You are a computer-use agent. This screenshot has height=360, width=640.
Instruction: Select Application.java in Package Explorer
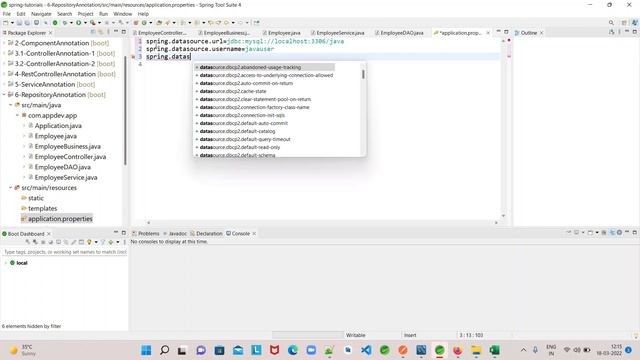pos(58,126)
